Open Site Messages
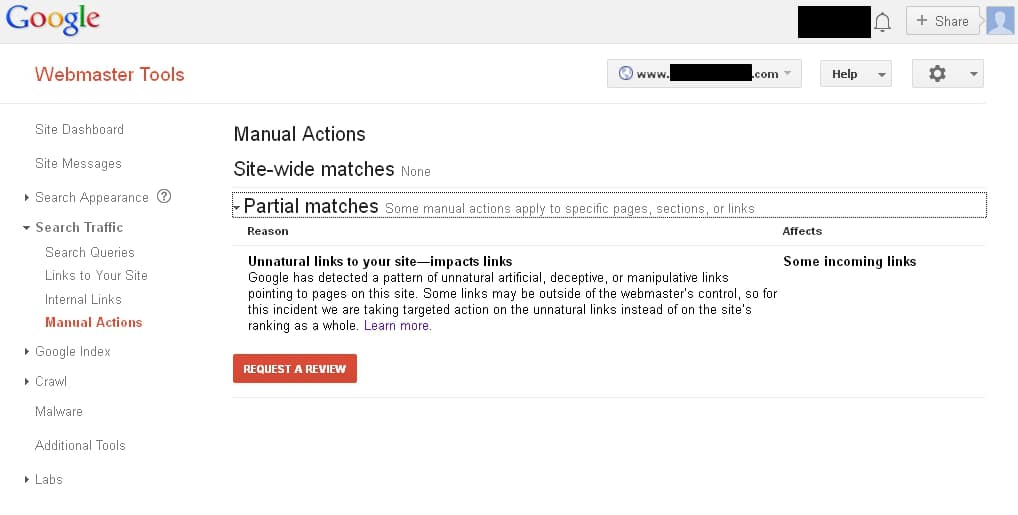This screenshot has width=1018, height=515. [78, 164]
